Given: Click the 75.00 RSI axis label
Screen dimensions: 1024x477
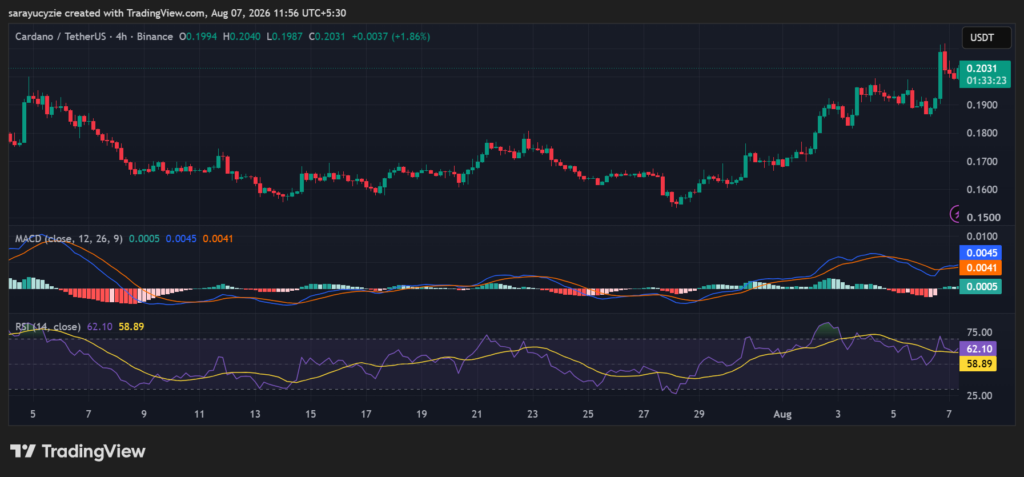Looking at the screenshot, I should 980,332.
